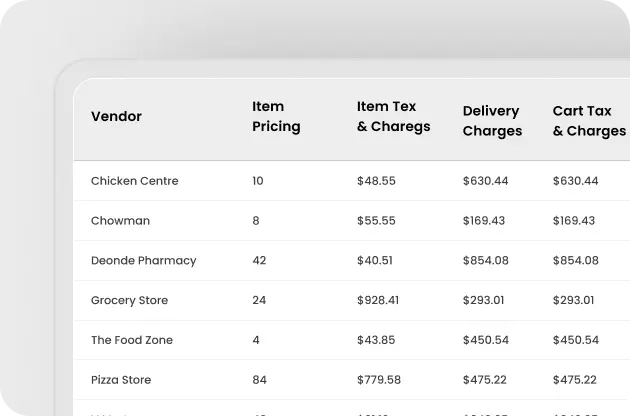This screenshot has width=630, height=416.
Task: Click The Food Zone's $450.54 cart tax
Action: (576, 340)
